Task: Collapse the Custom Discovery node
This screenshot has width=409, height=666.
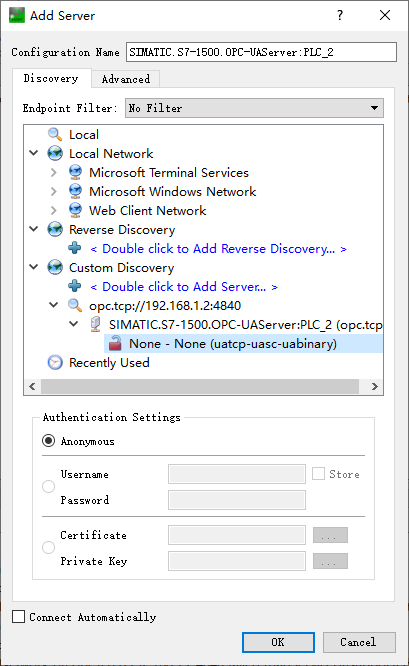Action: click(34, 267)
